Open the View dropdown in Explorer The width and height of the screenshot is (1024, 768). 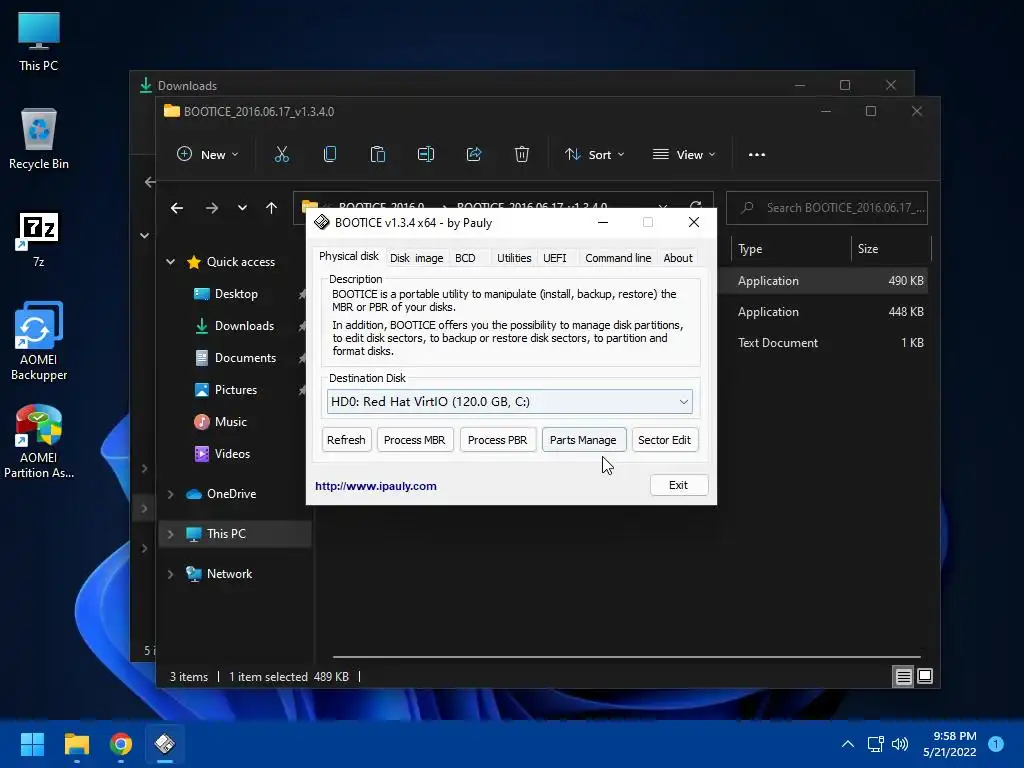click(684, 155)
